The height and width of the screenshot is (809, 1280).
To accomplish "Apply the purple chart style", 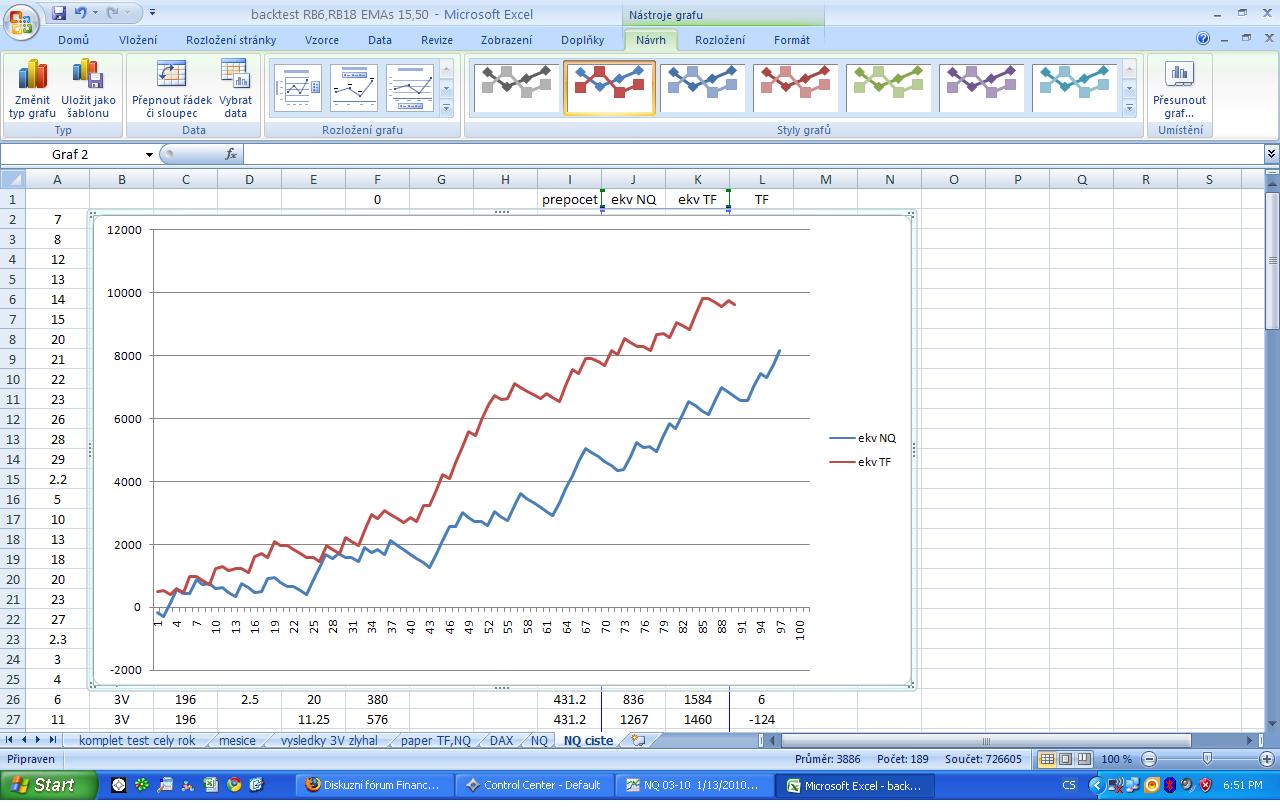I will tap(981, 88).
